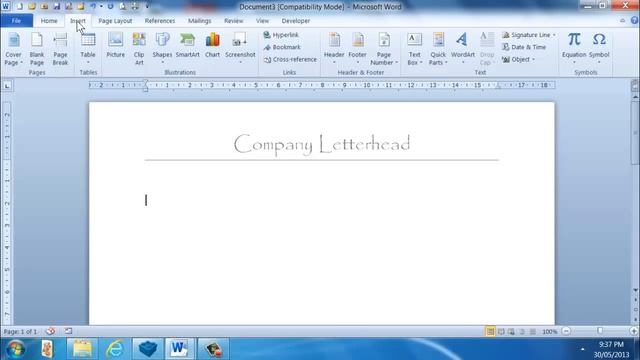Insert an Equation
This screenshot has width=640, height=360.
(574, 48)
